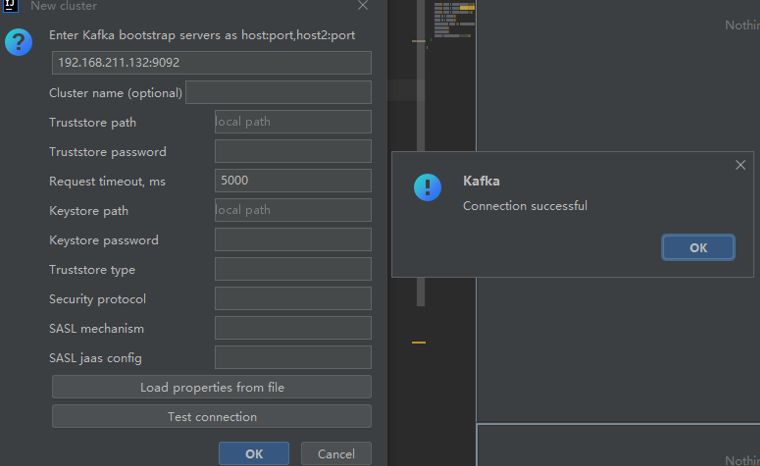Click the editor minimap code preview
The width and height of the screenshot is (760, 466).
coord(454,20)
